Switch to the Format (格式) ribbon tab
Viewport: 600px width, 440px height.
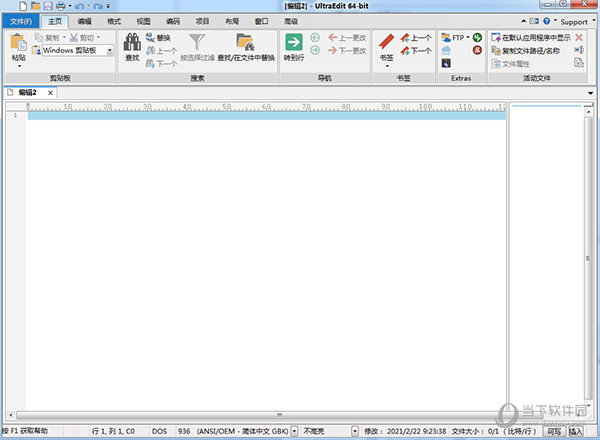pyautogui.click(x=114, y=21)
